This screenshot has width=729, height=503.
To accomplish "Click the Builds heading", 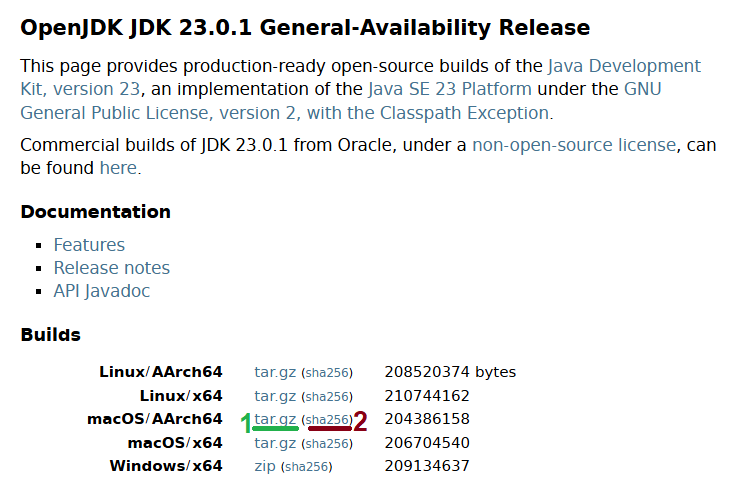I will tap(51, 335).
